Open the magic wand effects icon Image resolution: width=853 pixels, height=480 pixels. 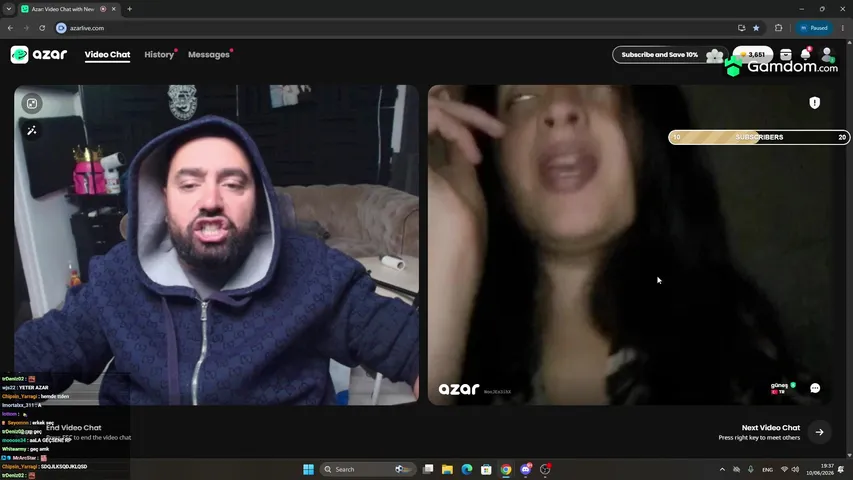click(x=32, y=131)
